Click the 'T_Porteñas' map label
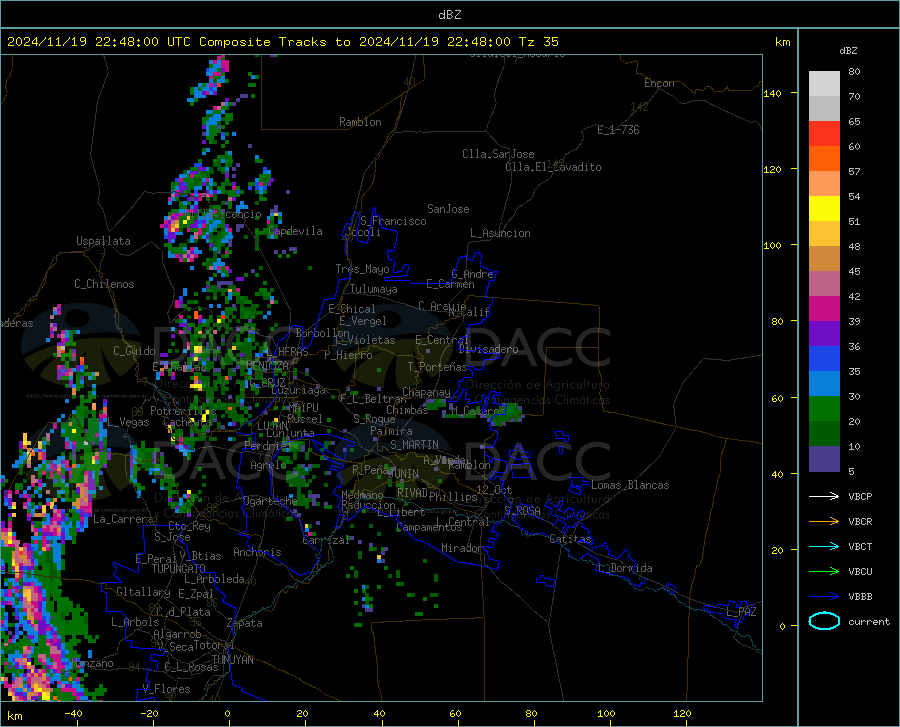This screenshot has height=727, width=900. coord(437,367)
